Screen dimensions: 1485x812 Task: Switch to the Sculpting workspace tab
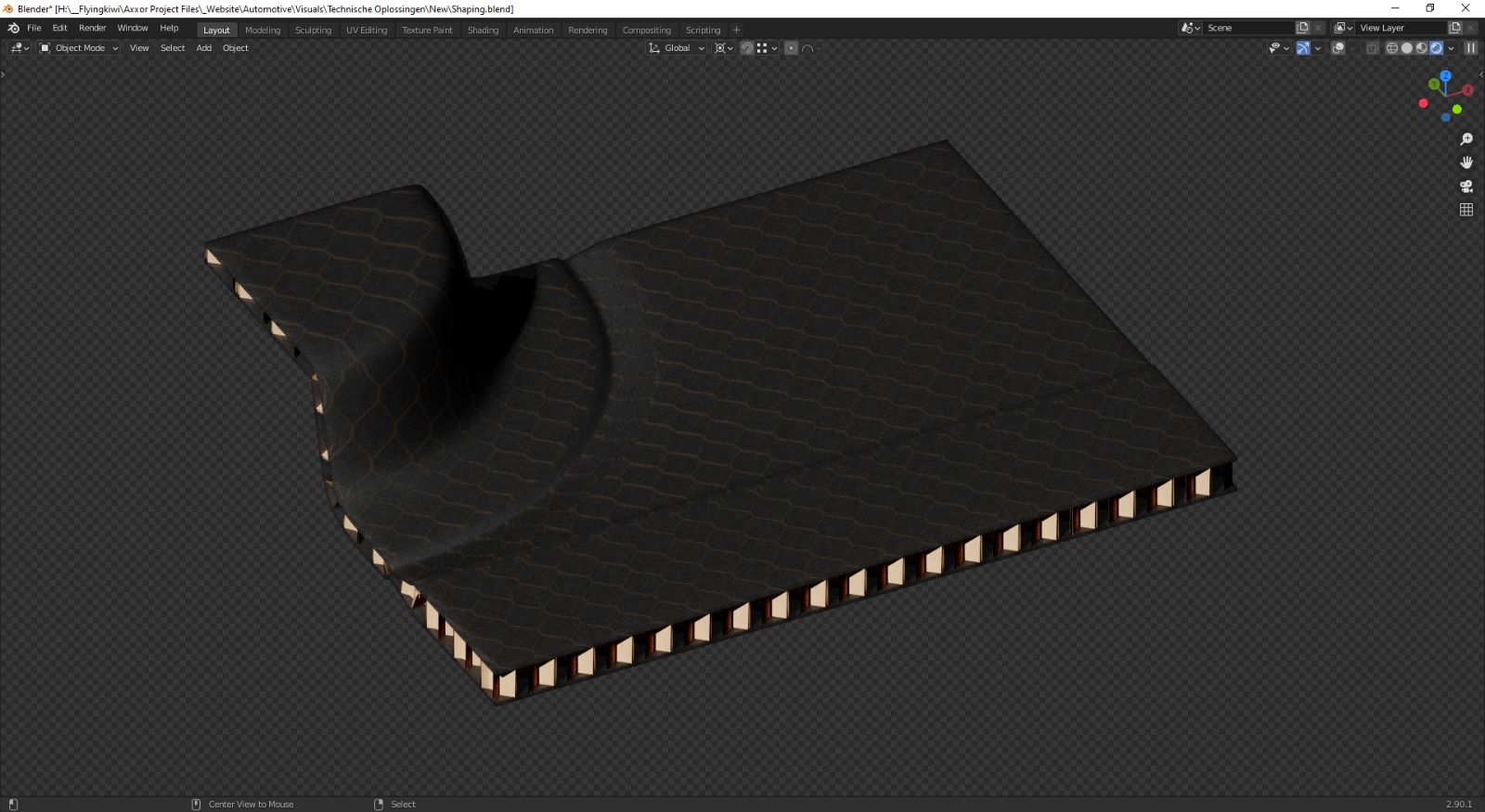pos(313,30)
